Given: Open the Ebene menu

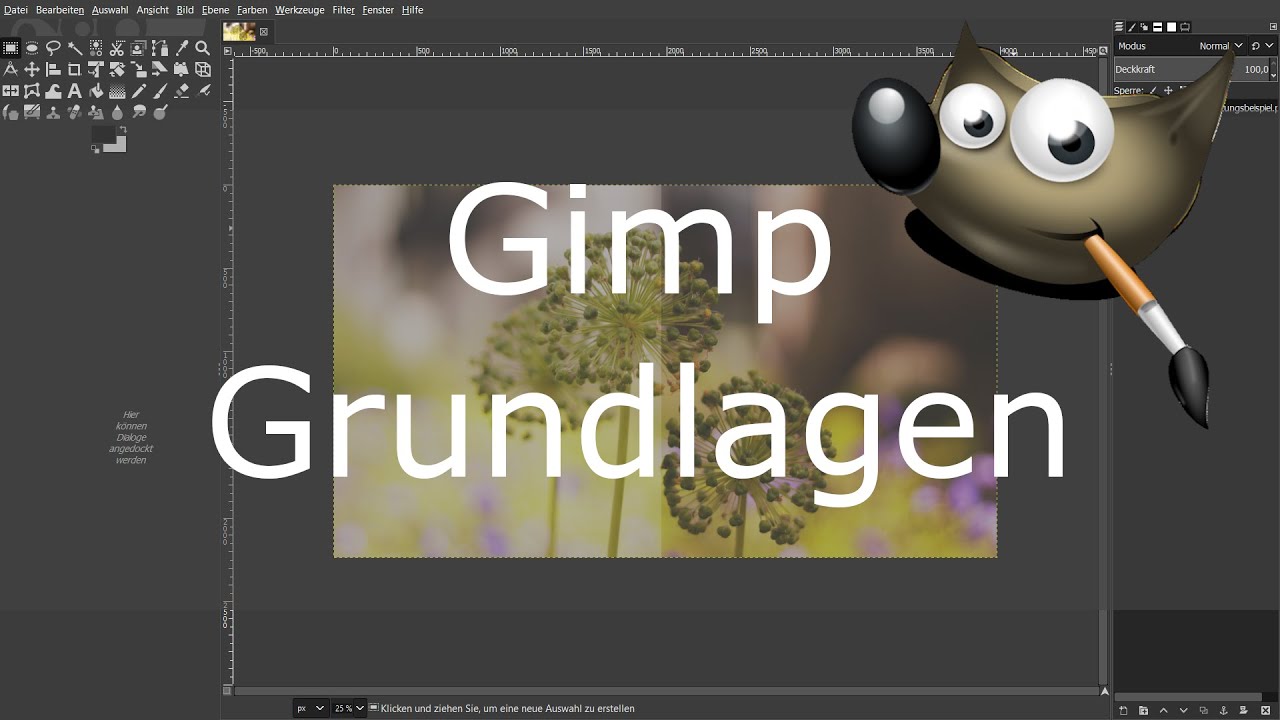Looking at the screenshot, I should [215, 10].
